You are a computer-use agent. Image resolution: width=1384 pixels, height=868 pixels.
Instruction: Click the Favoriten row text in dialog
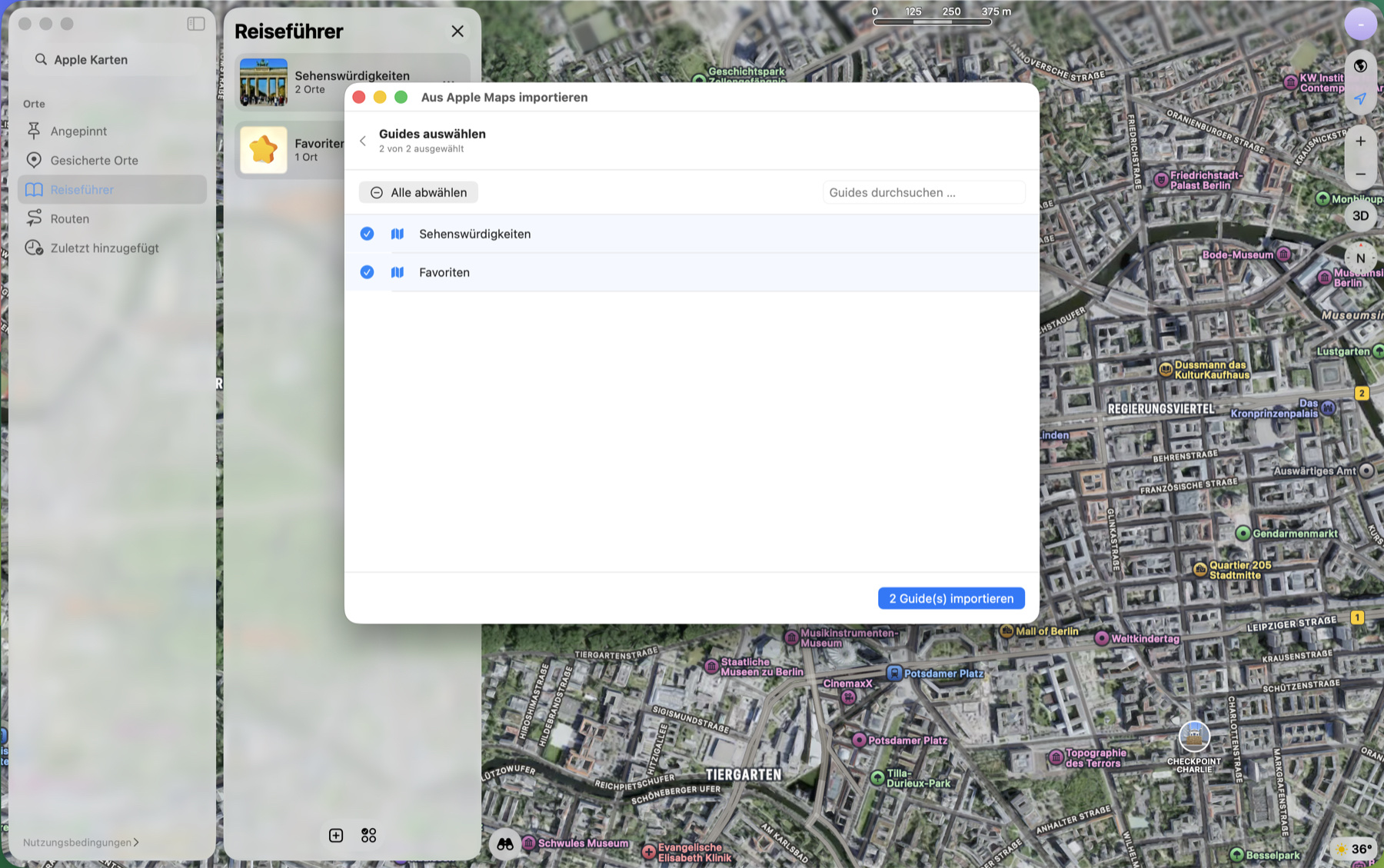(x=444, y=272)
